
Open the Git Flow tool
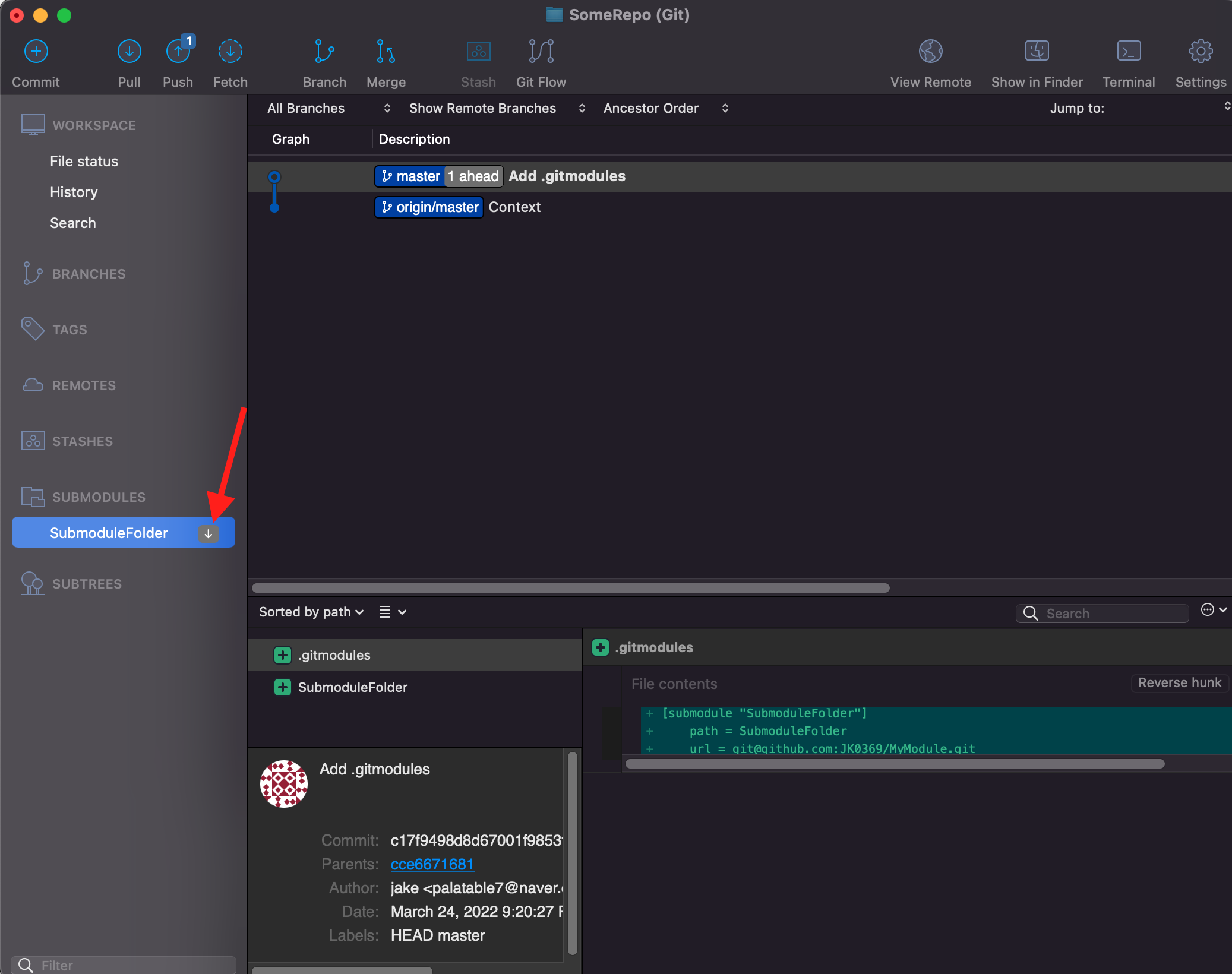(541, 52)
